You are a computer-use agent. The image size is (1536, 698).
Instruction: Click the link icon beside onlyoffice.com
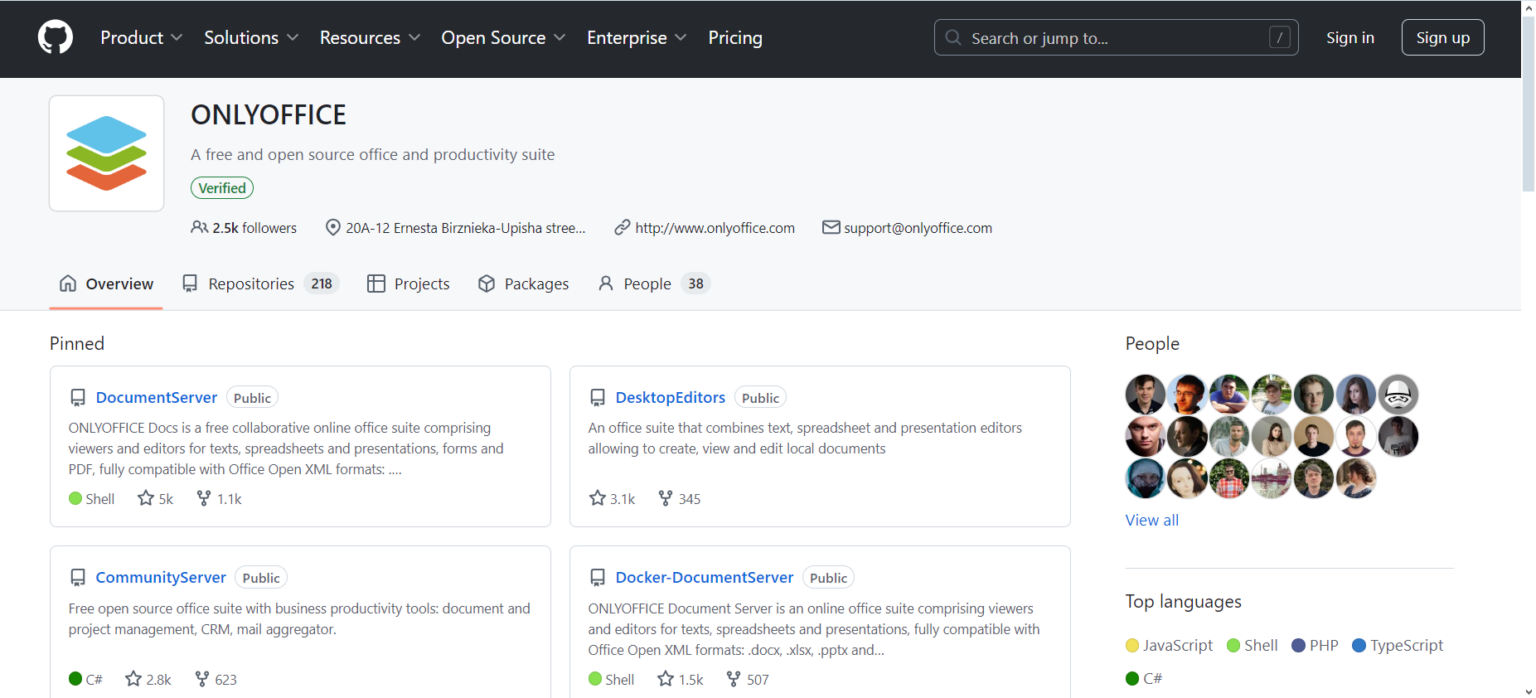(x=621, y=227)
